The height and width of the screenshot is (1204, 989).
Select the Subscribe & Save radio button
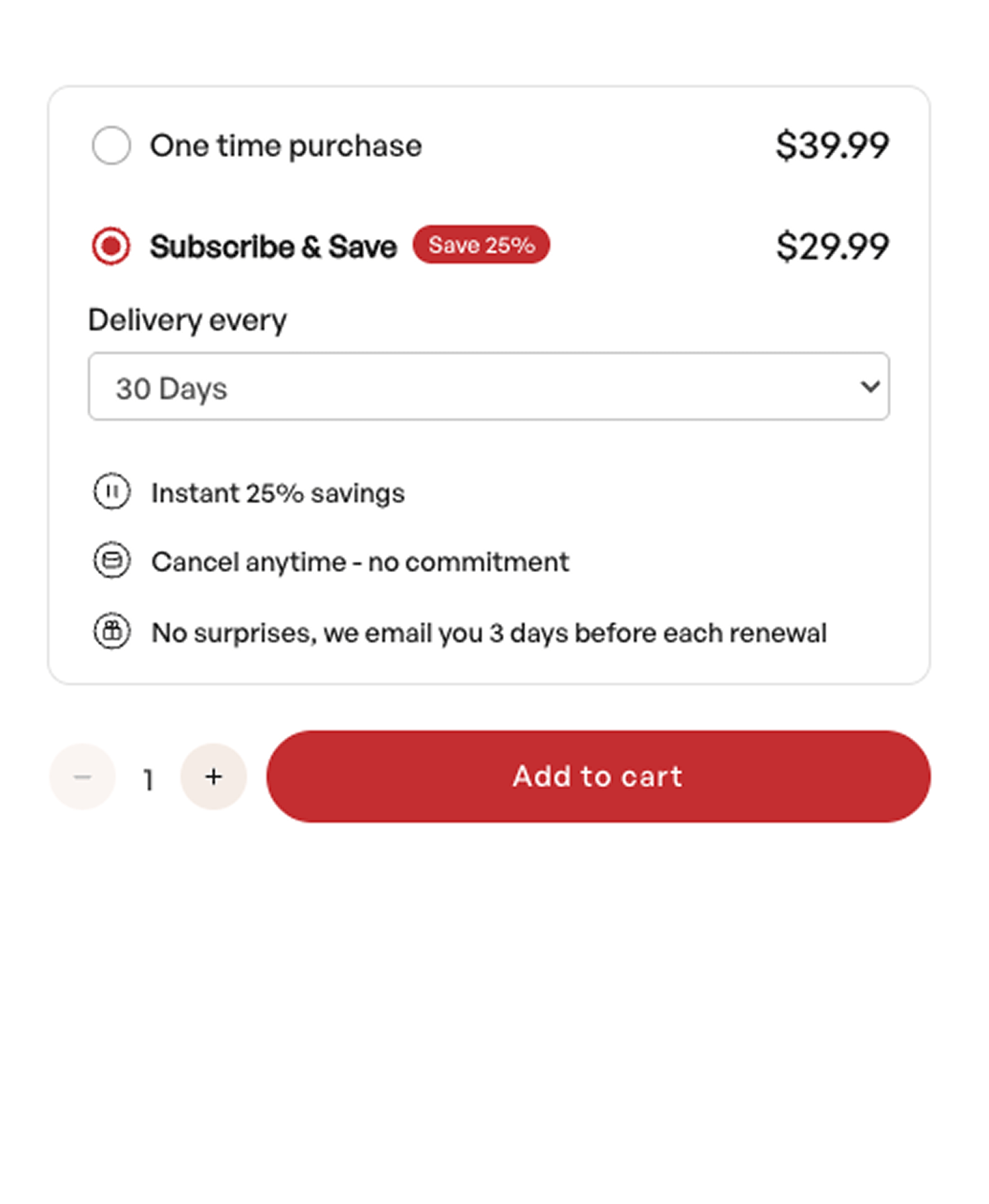111,246
